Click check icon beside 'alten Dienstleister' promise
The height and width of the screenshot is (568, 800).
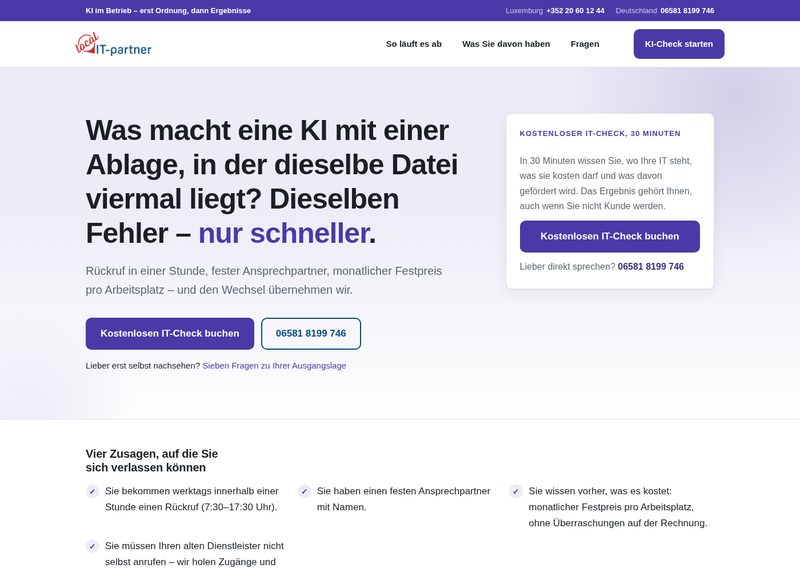92,546
